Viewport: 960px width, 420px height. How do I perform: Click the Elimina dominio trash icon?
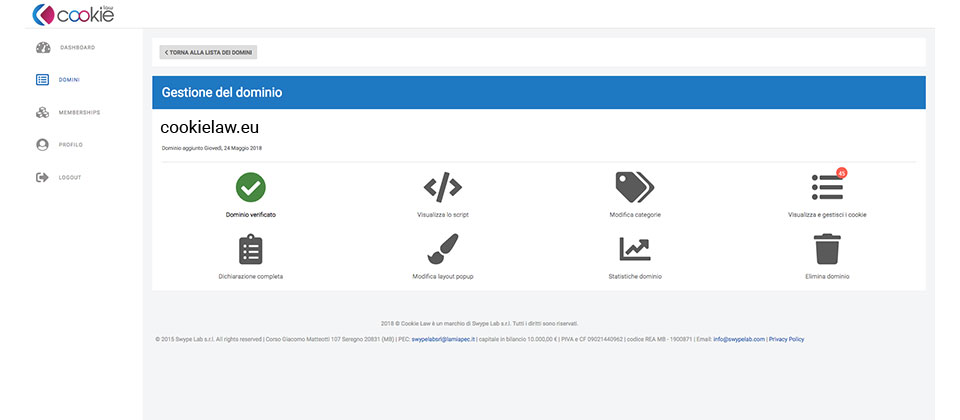point(827,249)
